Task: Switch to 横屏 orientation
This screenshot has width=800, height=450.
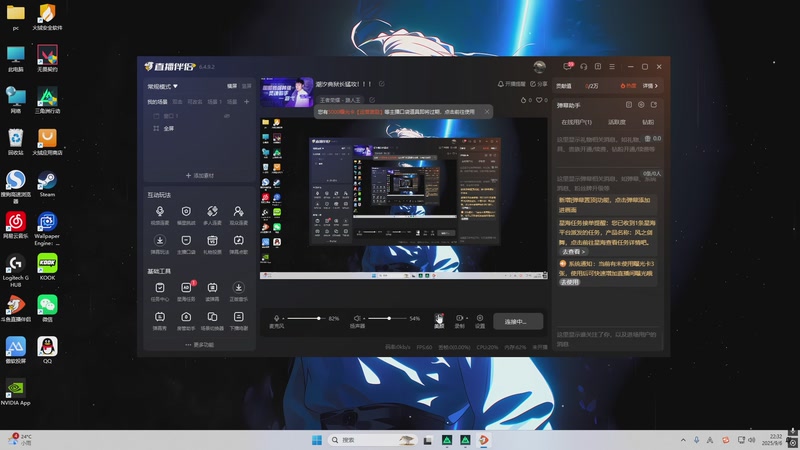Action: pyautogui.click(x=232, y=86)
